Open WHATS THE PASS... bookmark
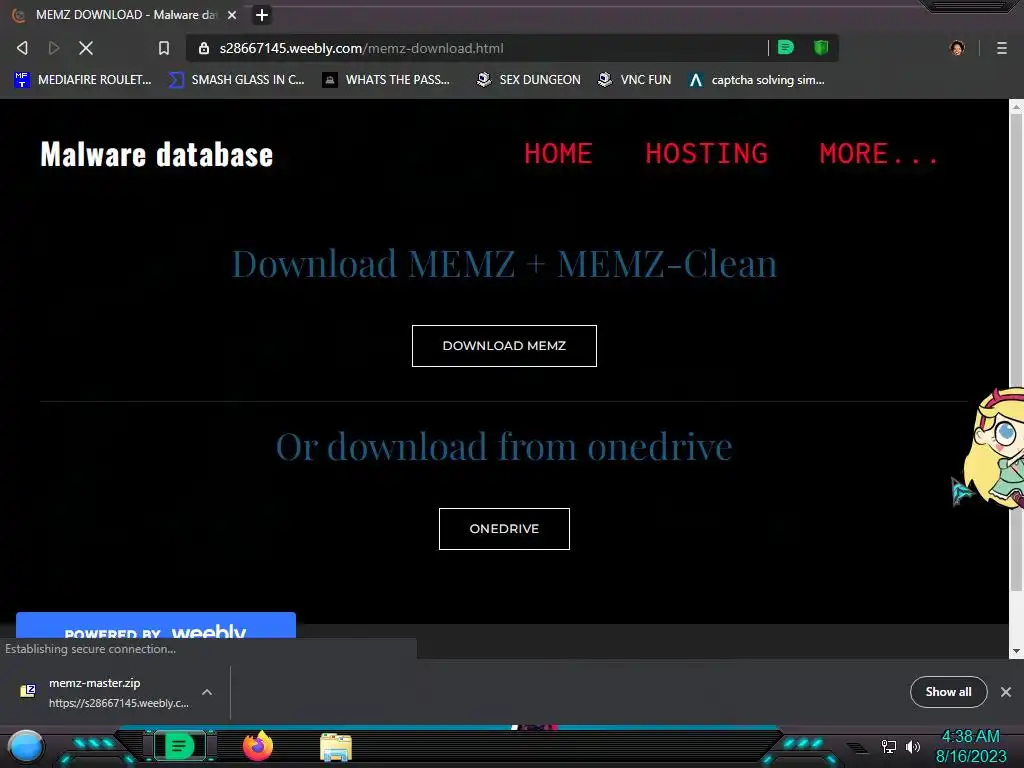This screenshot has width=1024, height=768. (386, 80)
